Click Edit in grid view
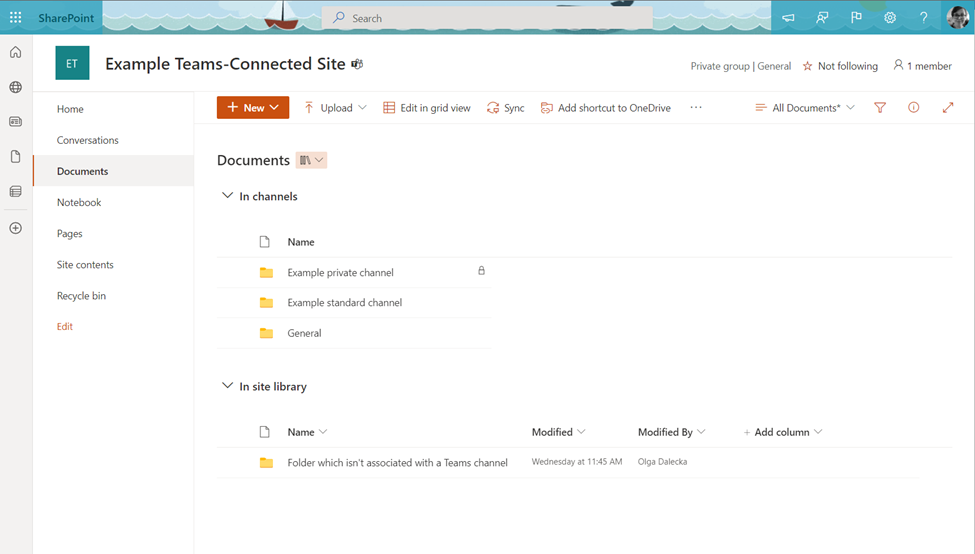 pyautogui.click(x=427, y=108)
